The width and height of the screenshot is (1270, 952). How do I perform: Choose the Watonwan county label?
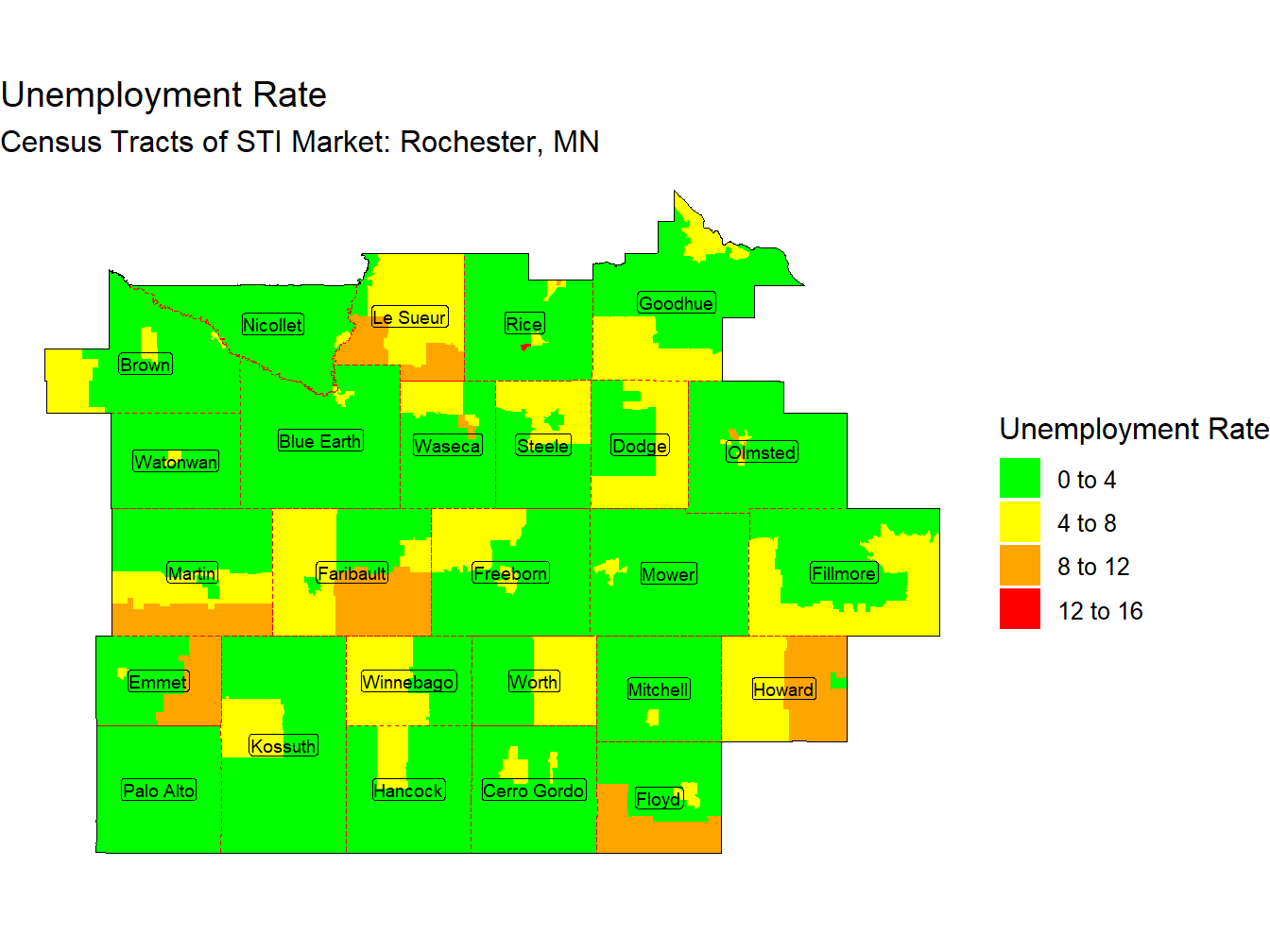coord(176,462)
